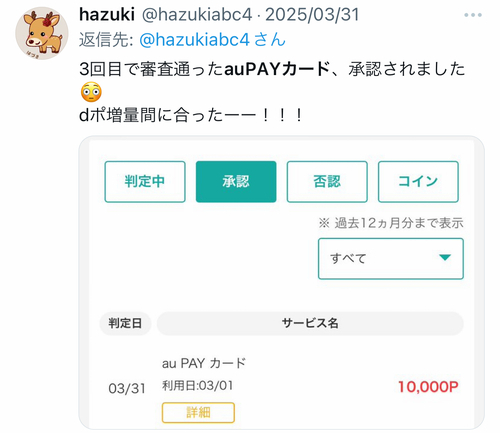
Task: Select the 承認 tab
Action: 236,182
